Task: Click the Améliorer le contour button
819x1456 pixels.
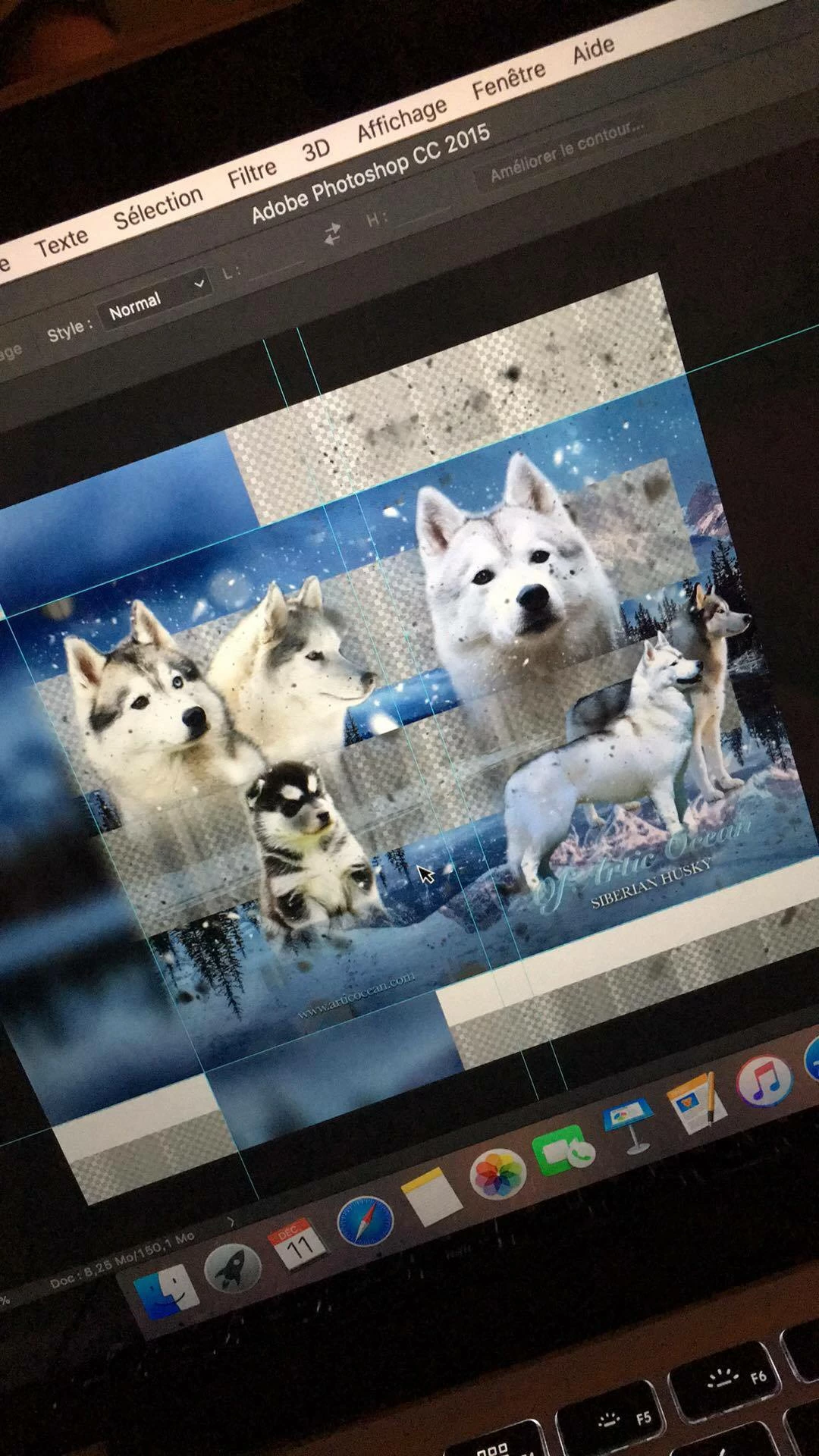Action: 567,152
